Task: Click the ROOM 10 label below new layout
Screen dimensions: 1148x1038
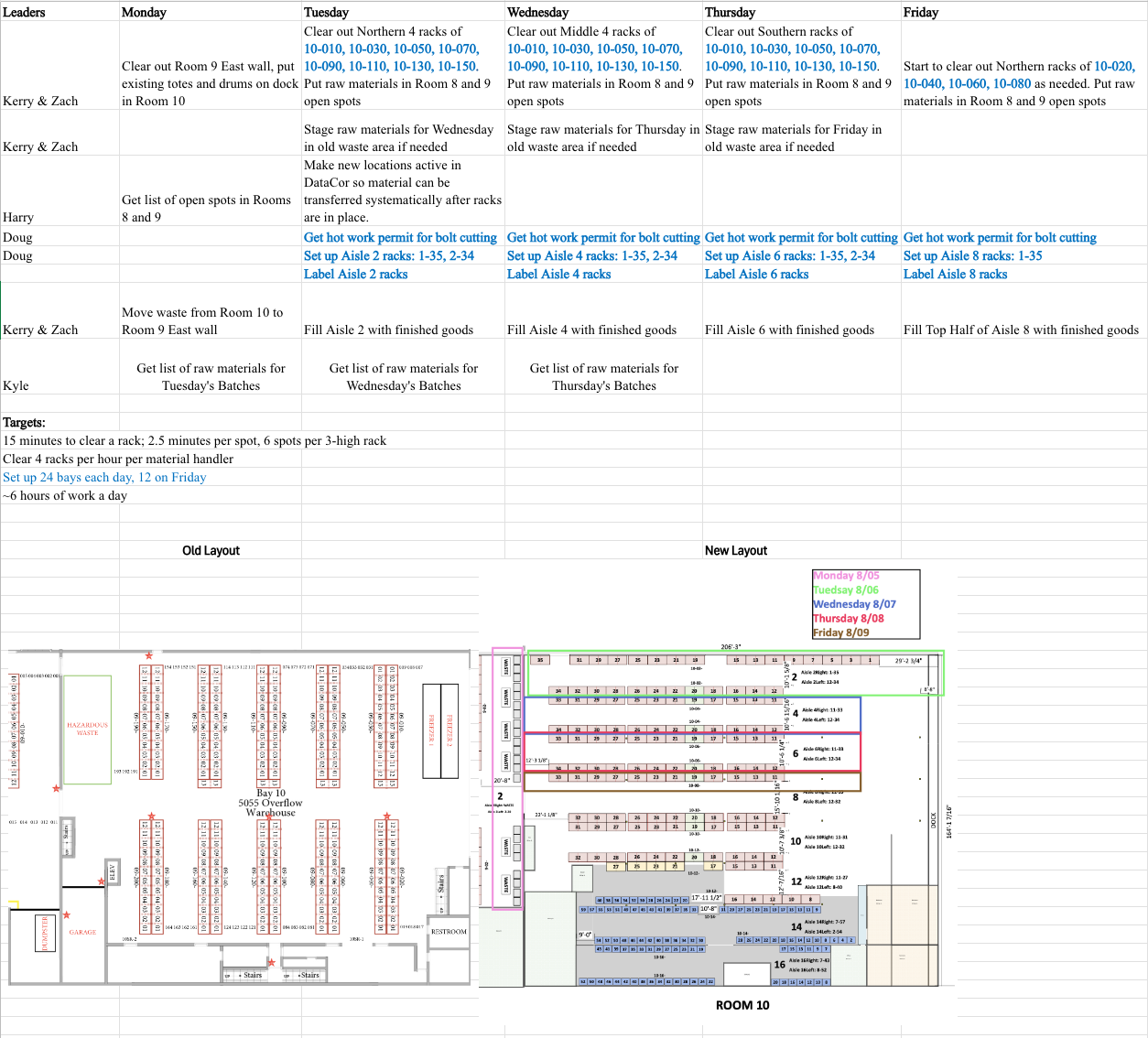Action: (x=742, y=1005)
